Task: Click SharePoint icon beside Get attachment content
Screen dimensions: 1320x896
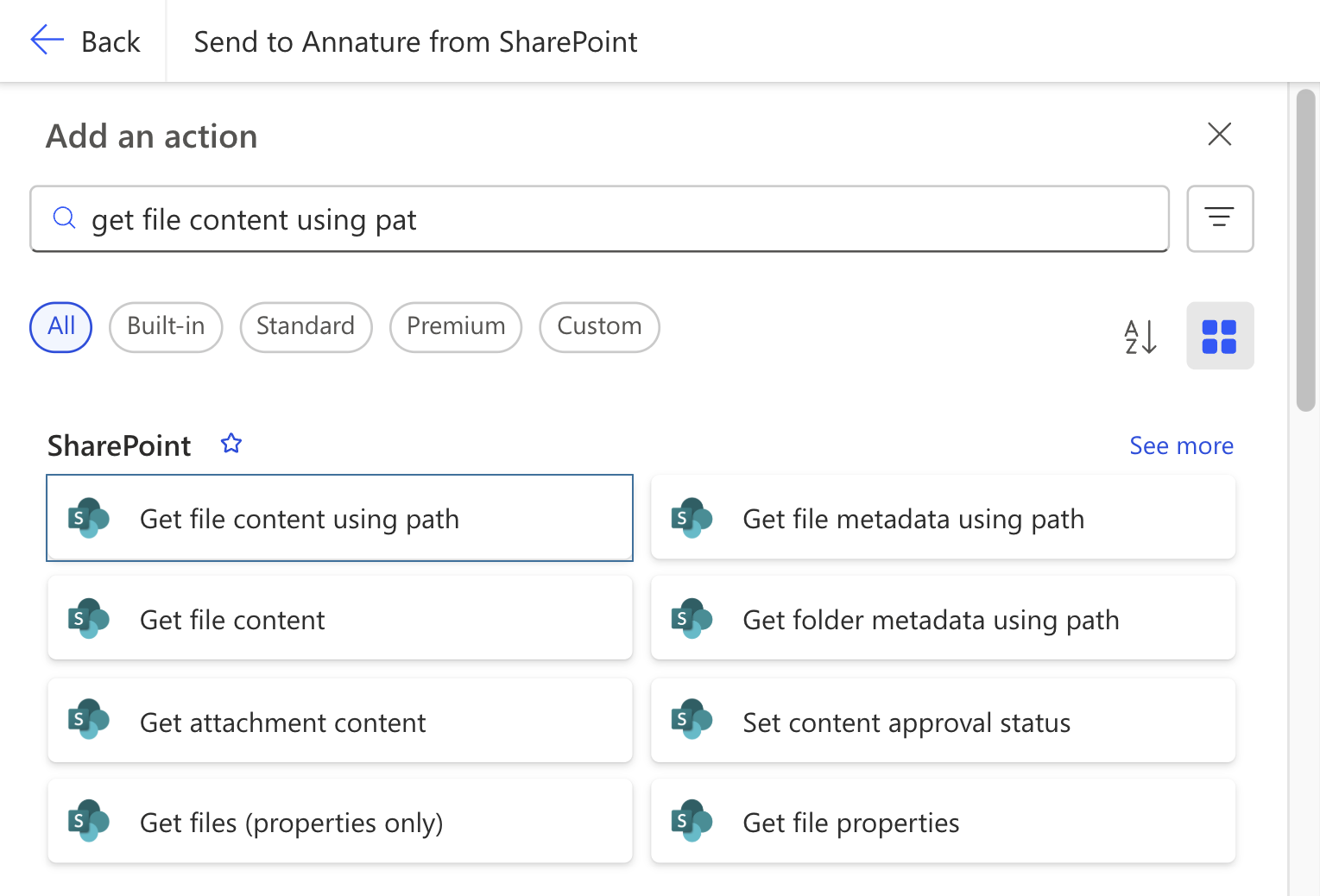Action: pyautogui.click(x=89, y=720)
